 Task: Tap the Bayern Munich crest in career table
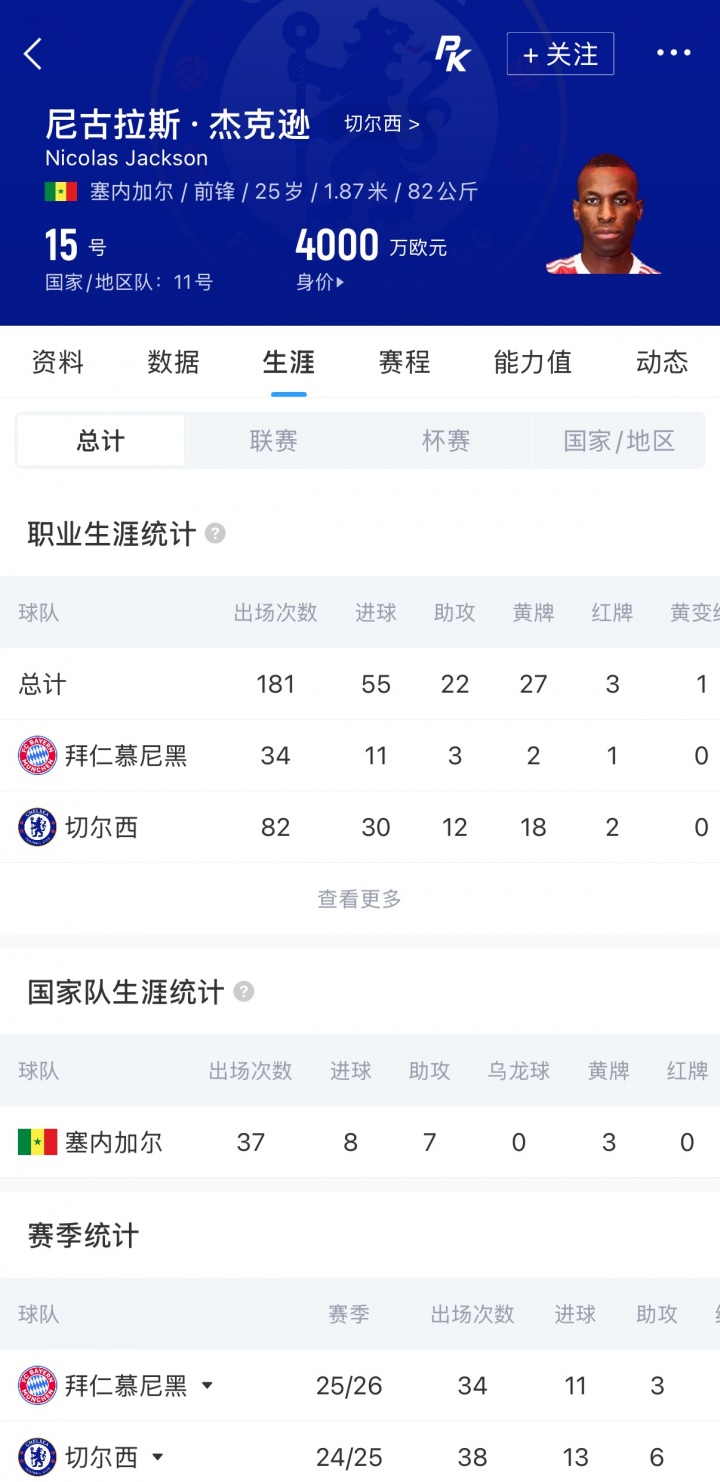[38, 755]
